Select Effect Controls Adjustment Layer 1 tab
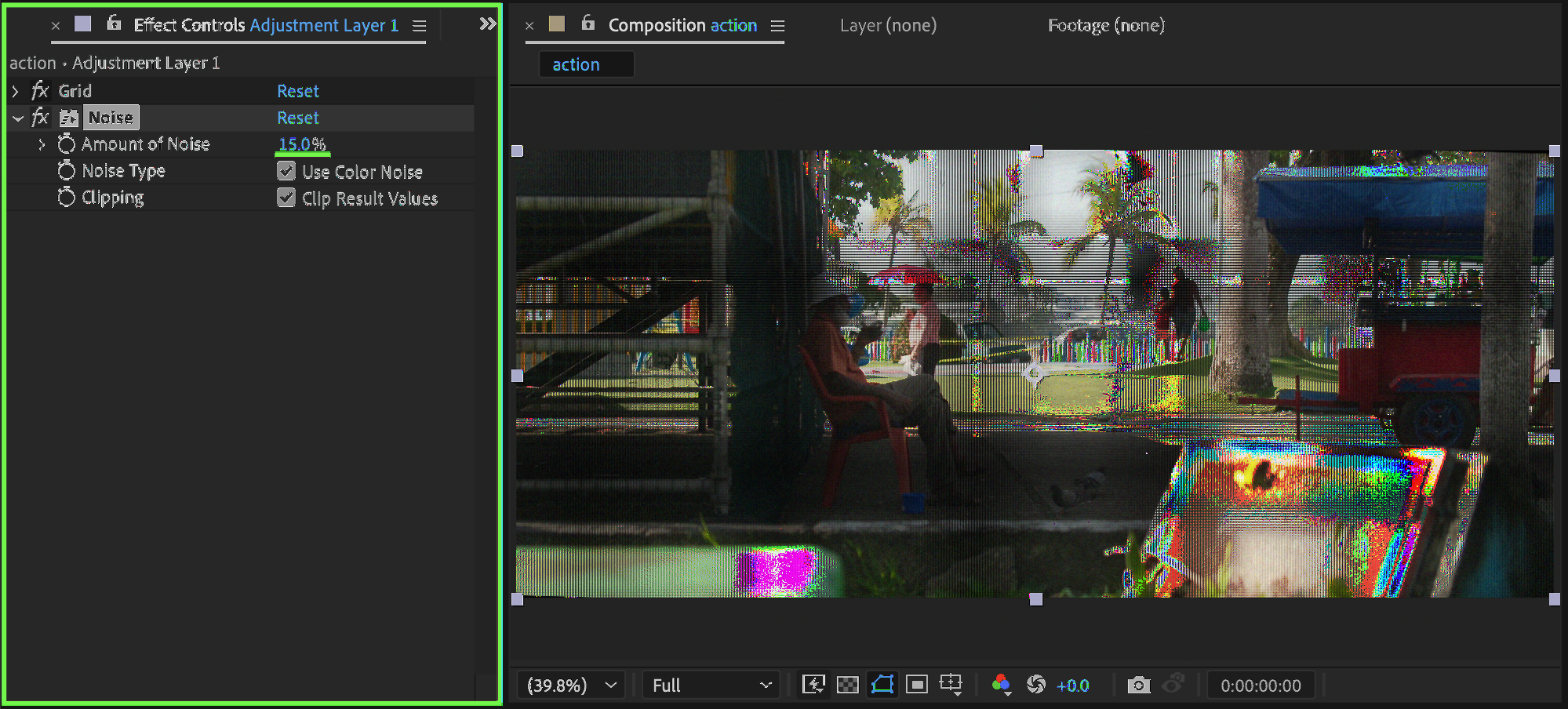 266,25
